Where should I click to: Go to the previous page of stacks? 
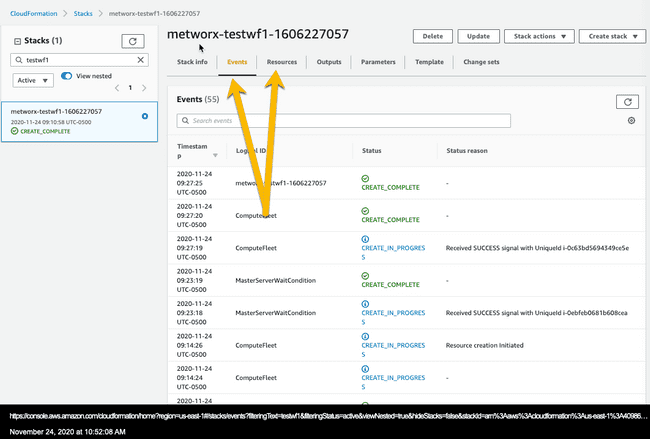click(117, 88)
